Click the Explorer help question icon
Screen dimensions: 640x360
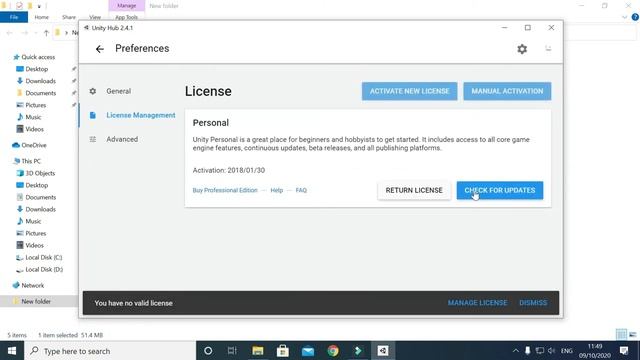tap(635, 17)
